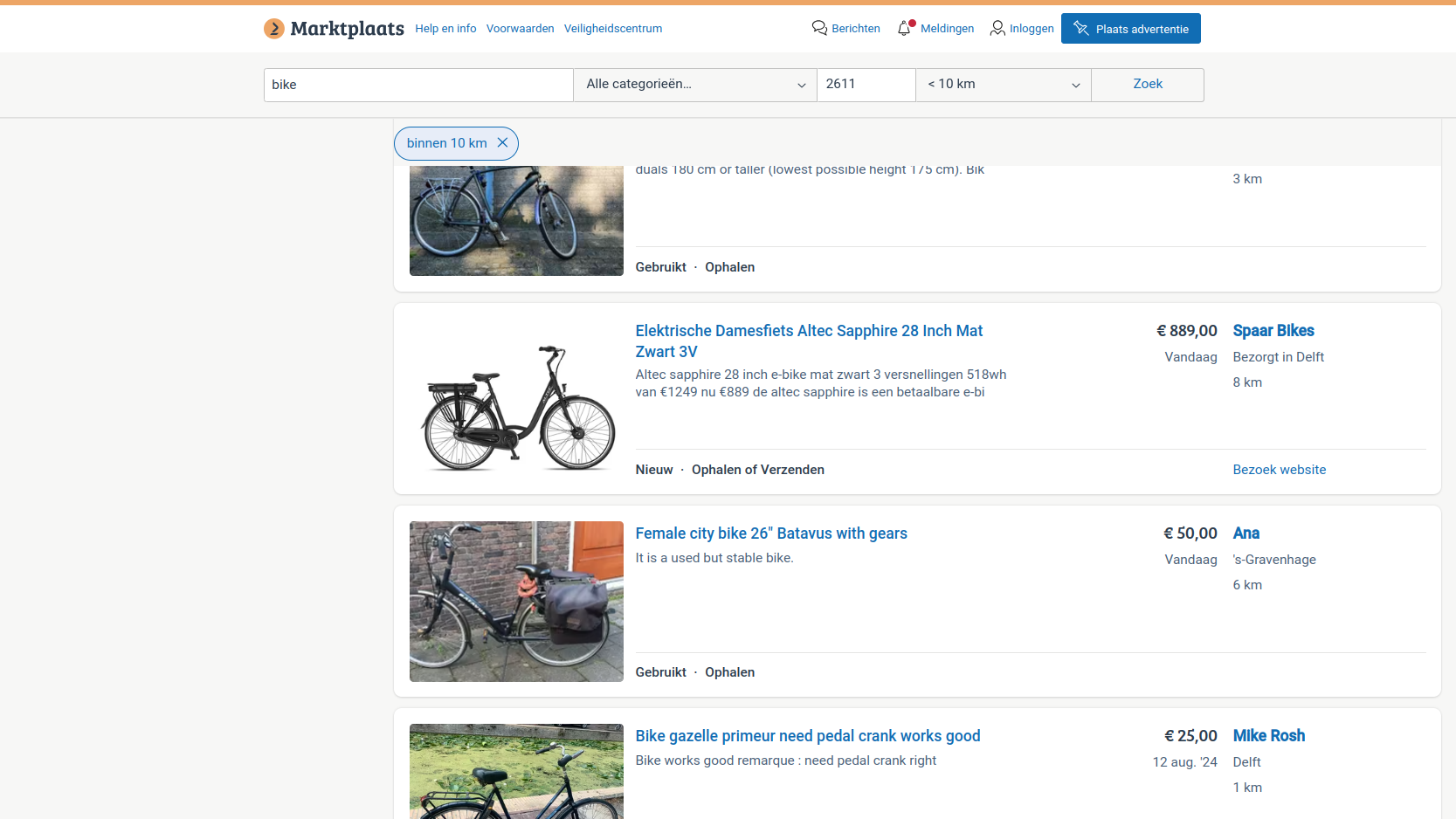
Task: Open the Bike gazelle primeur listing title
Action: (x=808, y=736)
